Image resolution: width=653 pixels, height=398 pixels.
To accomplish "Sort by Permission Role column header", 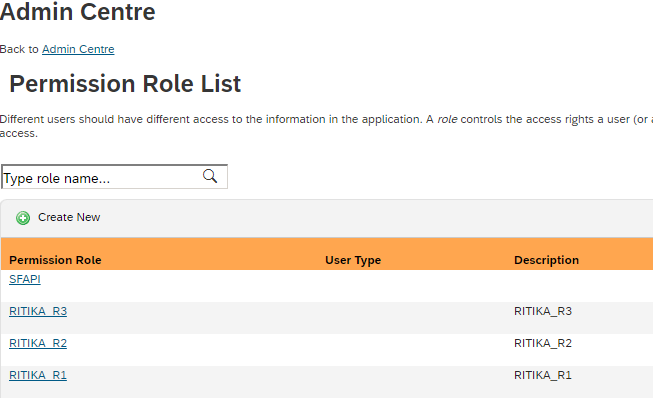I will pos(55,260).
